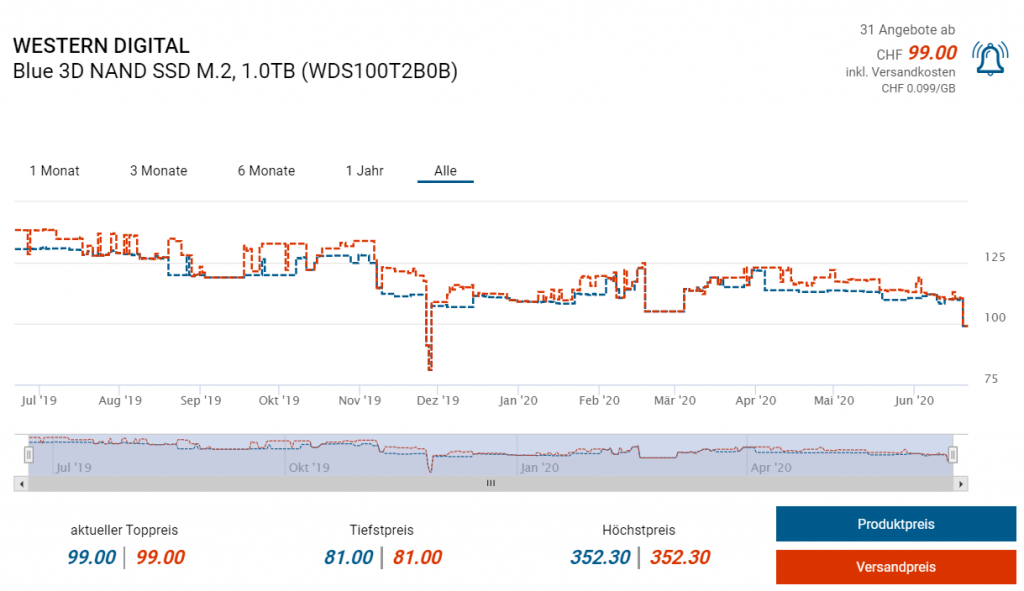Click the Dez '19 axis label

438,400
